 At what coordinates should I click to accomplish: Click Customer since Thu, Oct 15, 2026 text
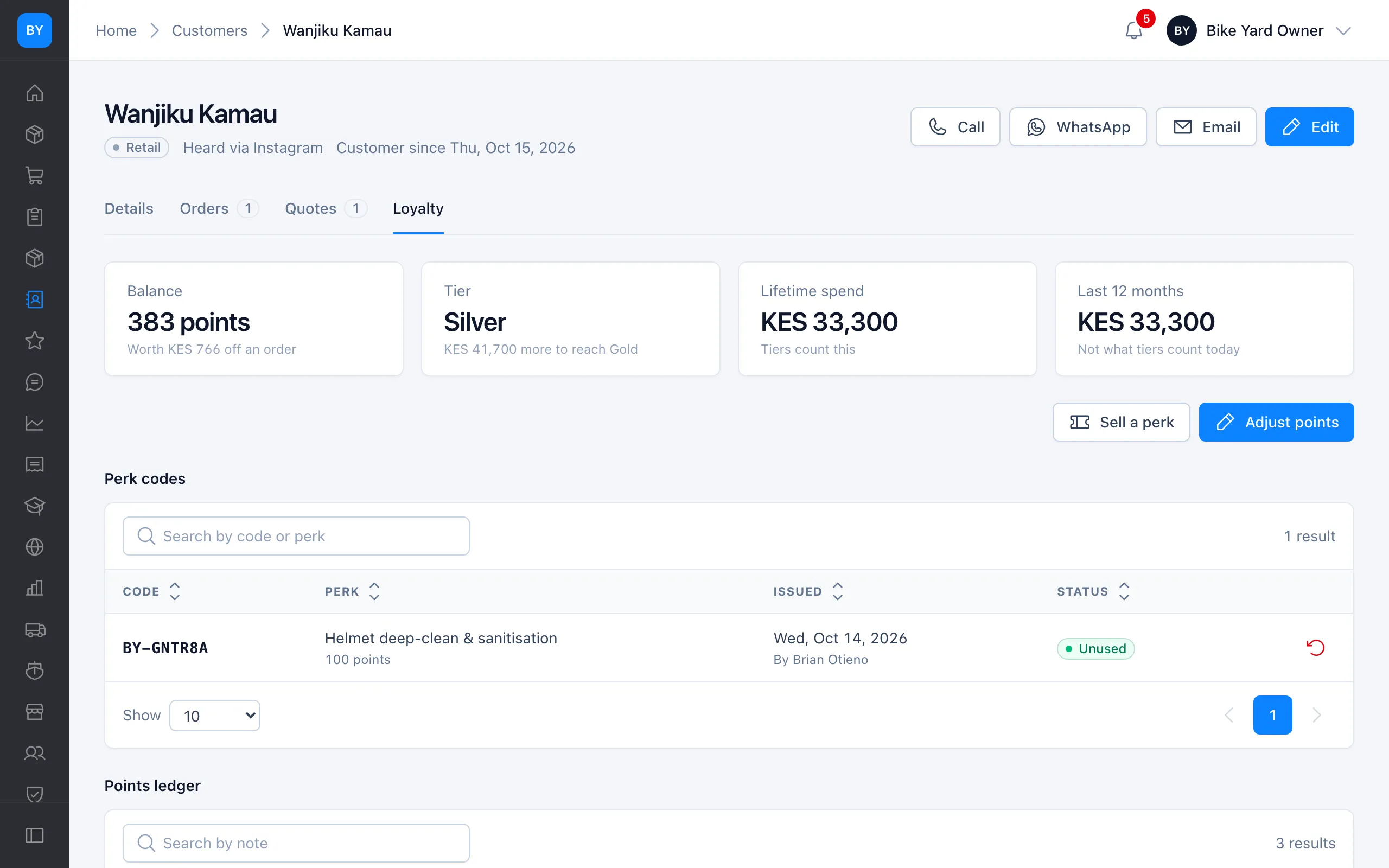pos(456,148)
